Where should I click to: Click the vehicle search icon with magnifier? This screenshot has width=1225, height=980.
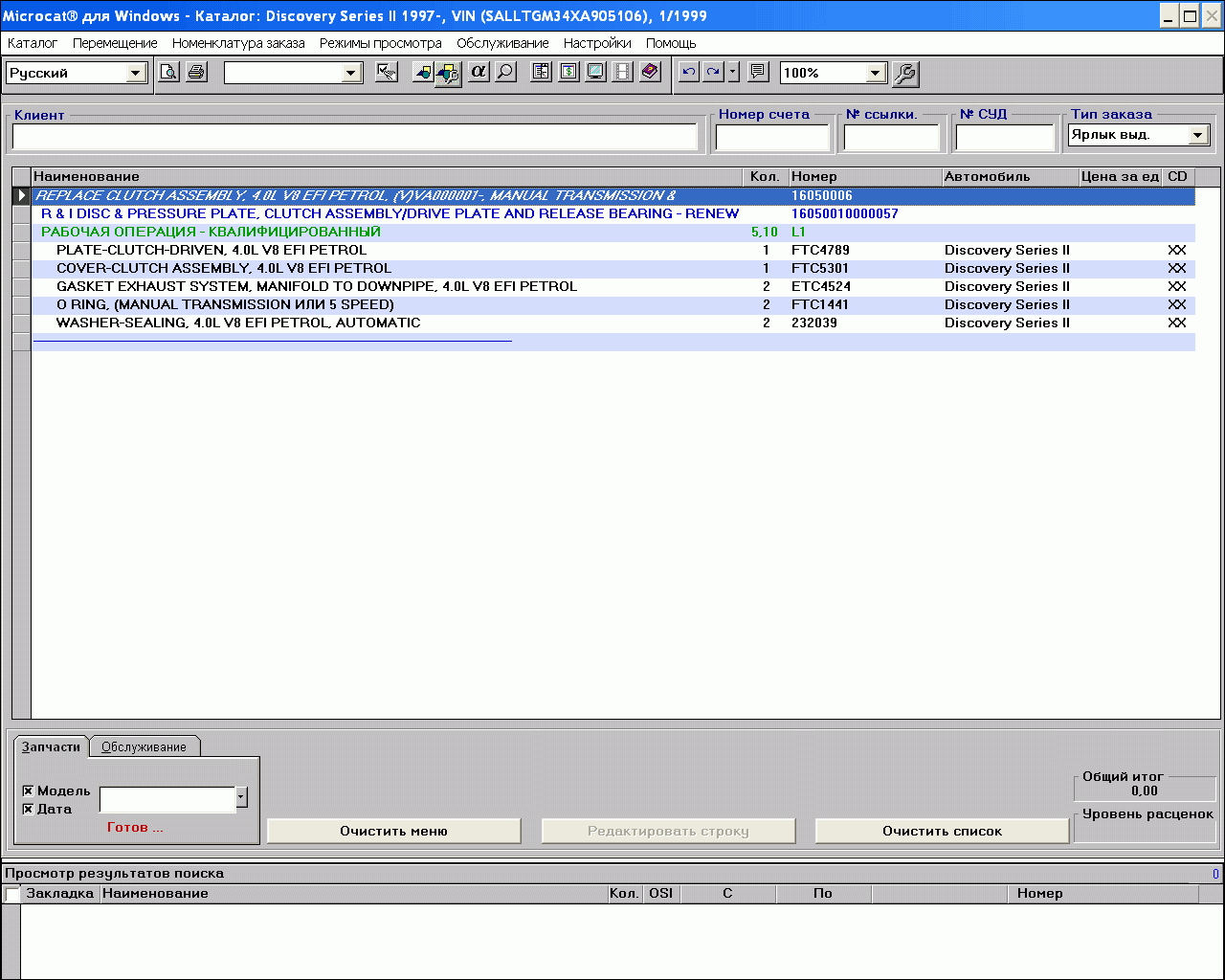(x=448, y=73)
